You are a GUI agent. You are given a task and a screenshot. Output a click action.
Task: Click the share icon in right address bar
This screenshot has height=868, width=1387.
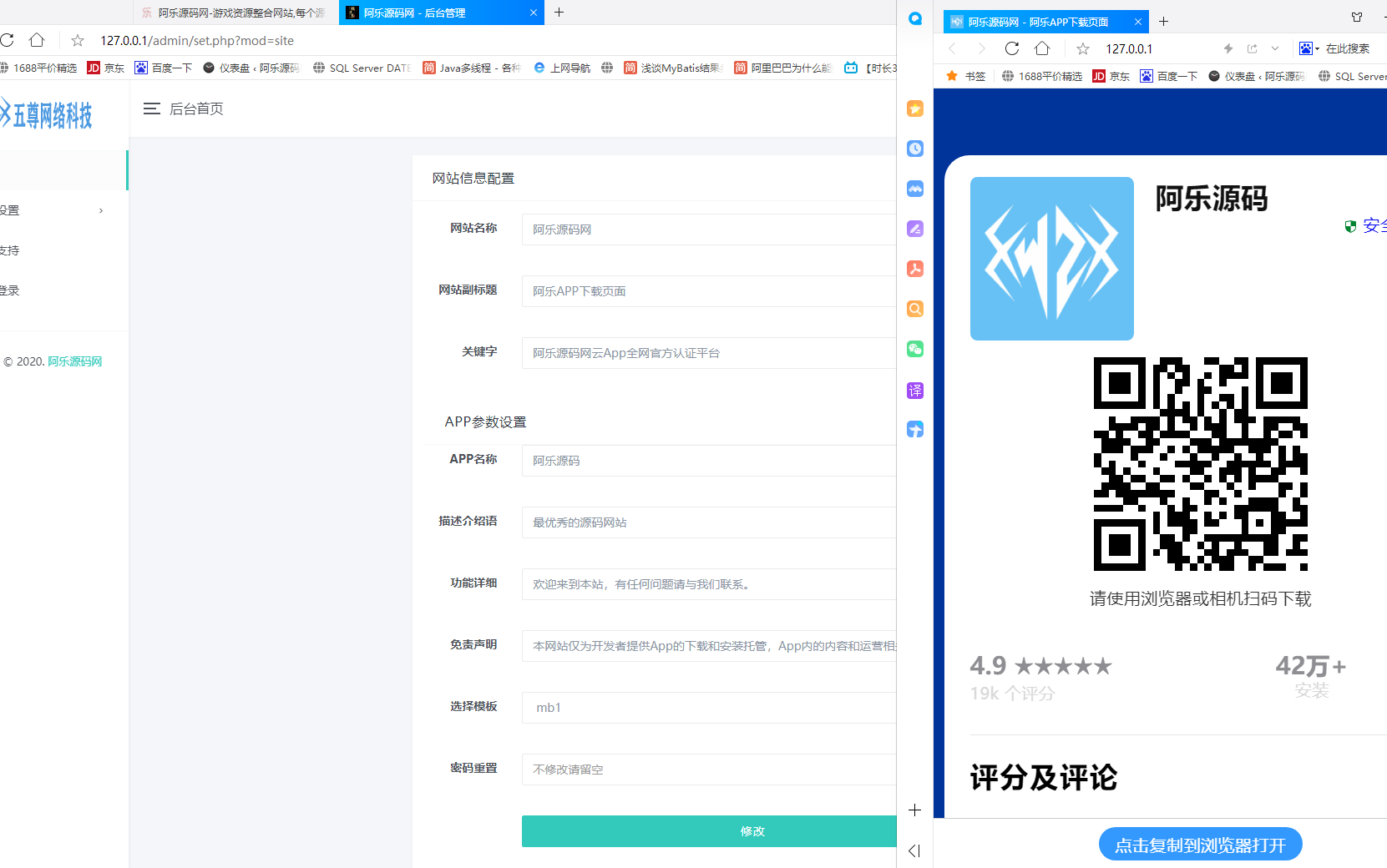[1252, 48]
